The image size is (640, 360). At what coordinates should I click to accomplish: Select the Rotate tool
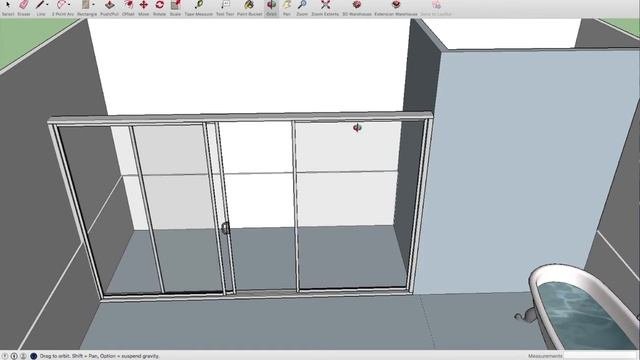click(x=160, y=5)
